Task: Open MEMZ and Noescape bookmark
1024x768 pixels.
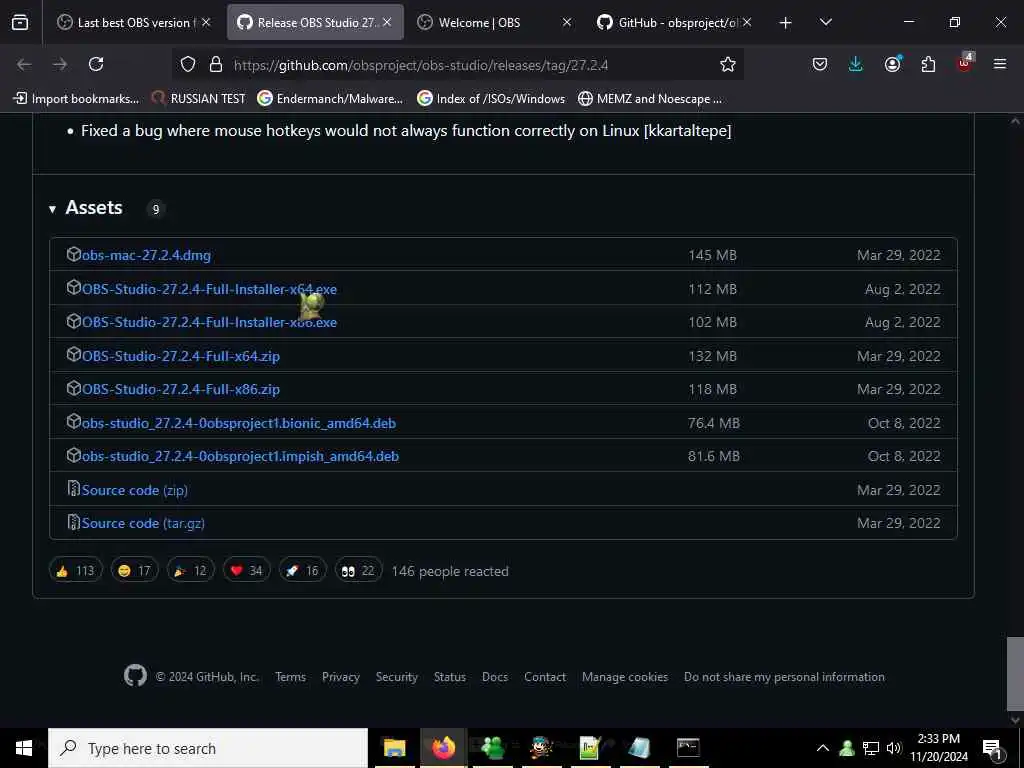Action: 650,99
